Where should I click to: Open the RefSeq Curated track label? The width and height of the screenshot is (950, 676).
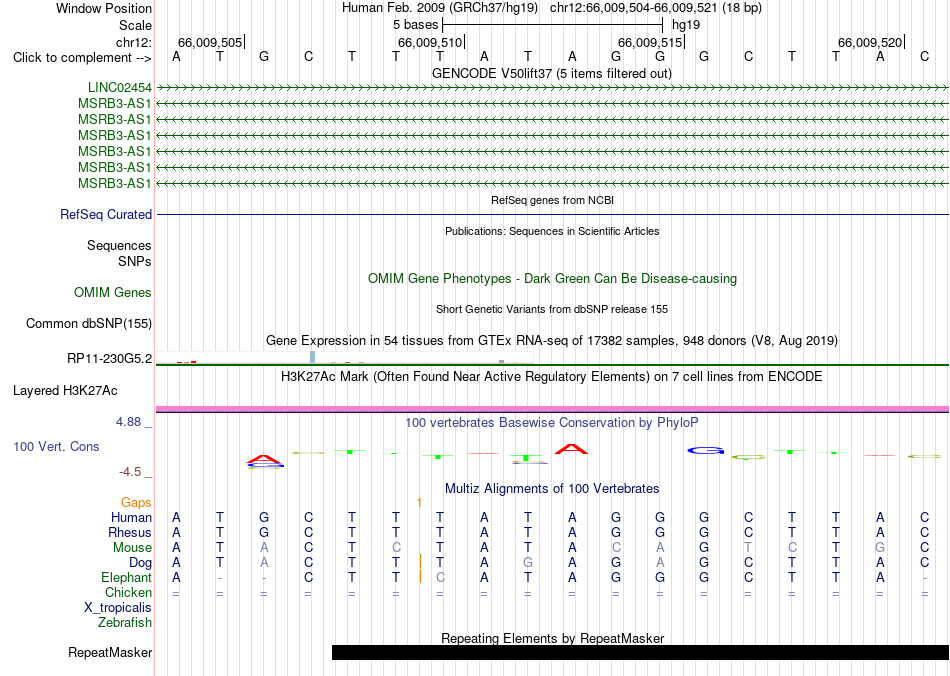[x=106, y=214]
